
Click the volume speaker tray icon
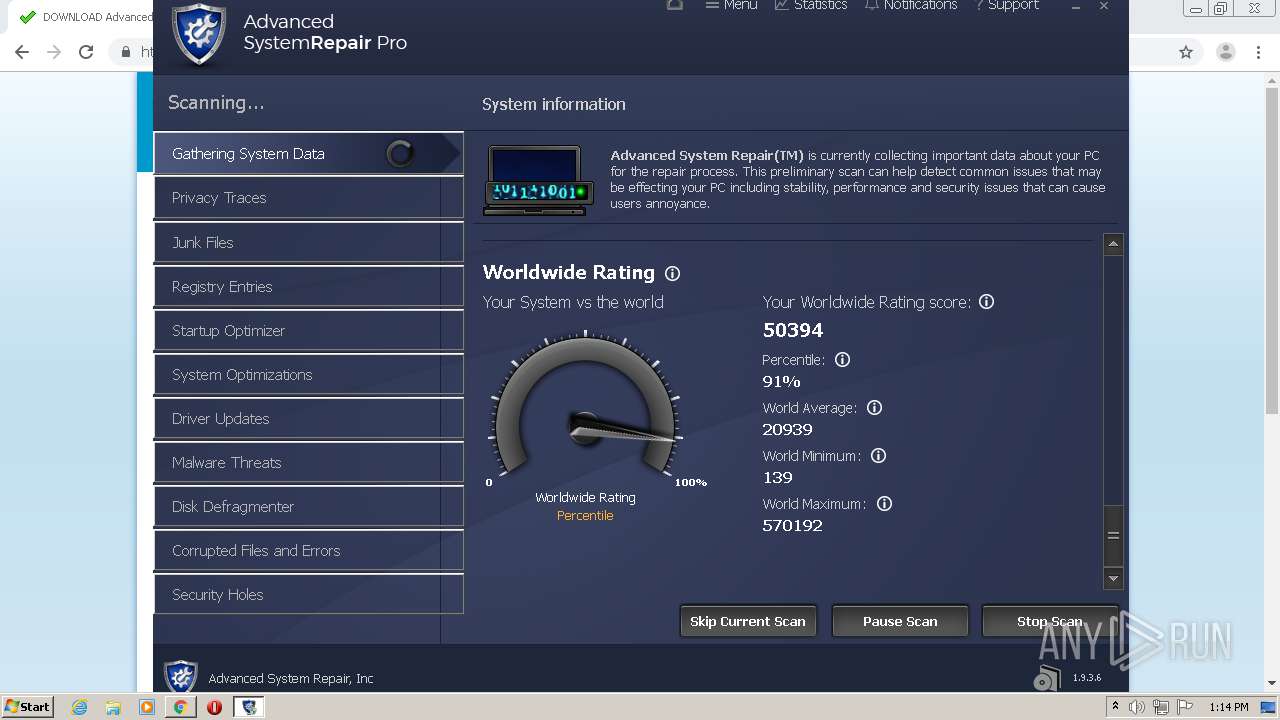coord(1137,707)
